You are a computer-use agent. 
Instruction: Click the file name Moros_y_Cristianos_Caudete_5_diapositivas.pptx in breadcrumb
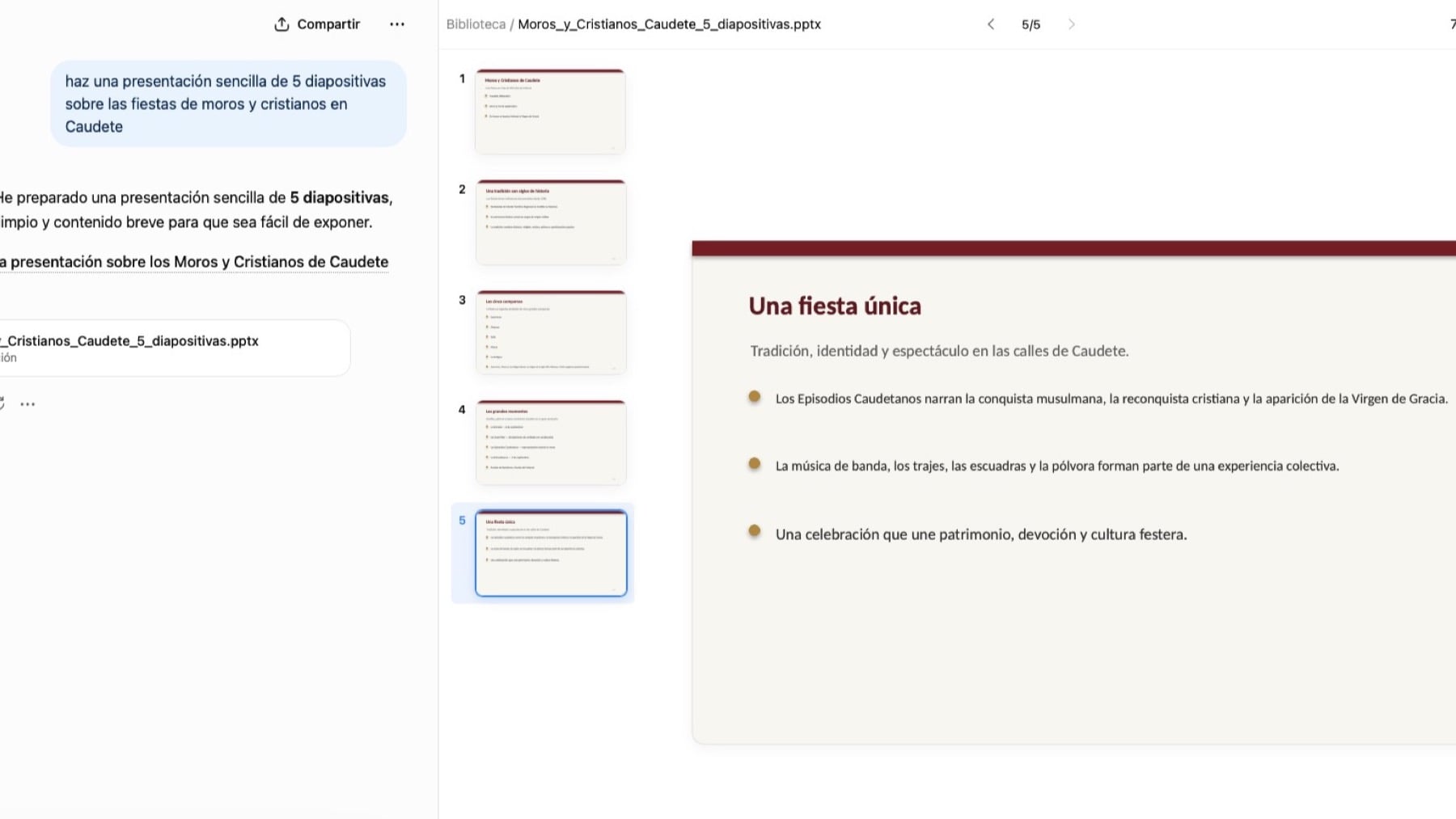tap(669, 24)
